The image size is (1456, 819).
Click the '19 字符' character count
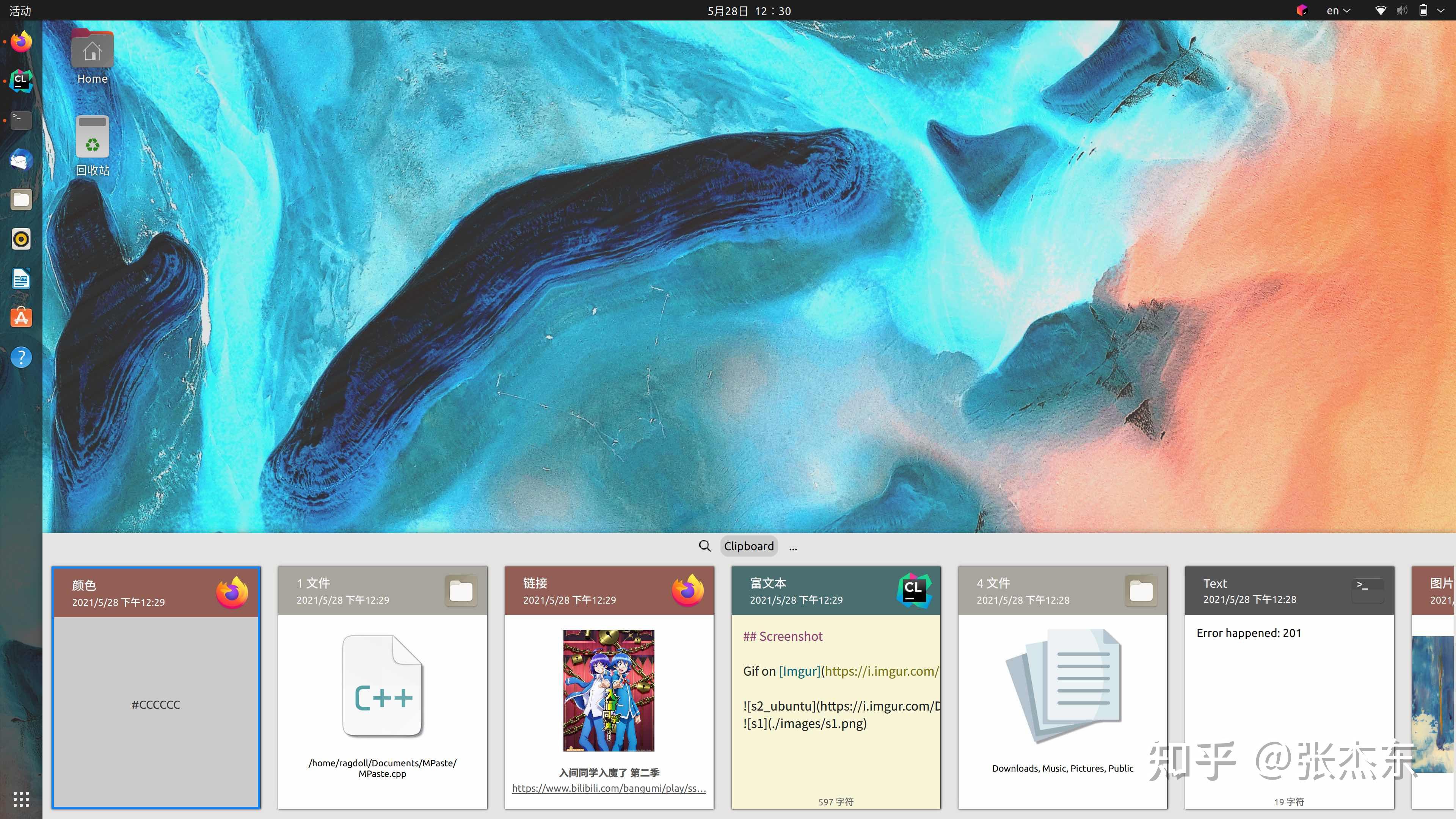[1289, 802]
